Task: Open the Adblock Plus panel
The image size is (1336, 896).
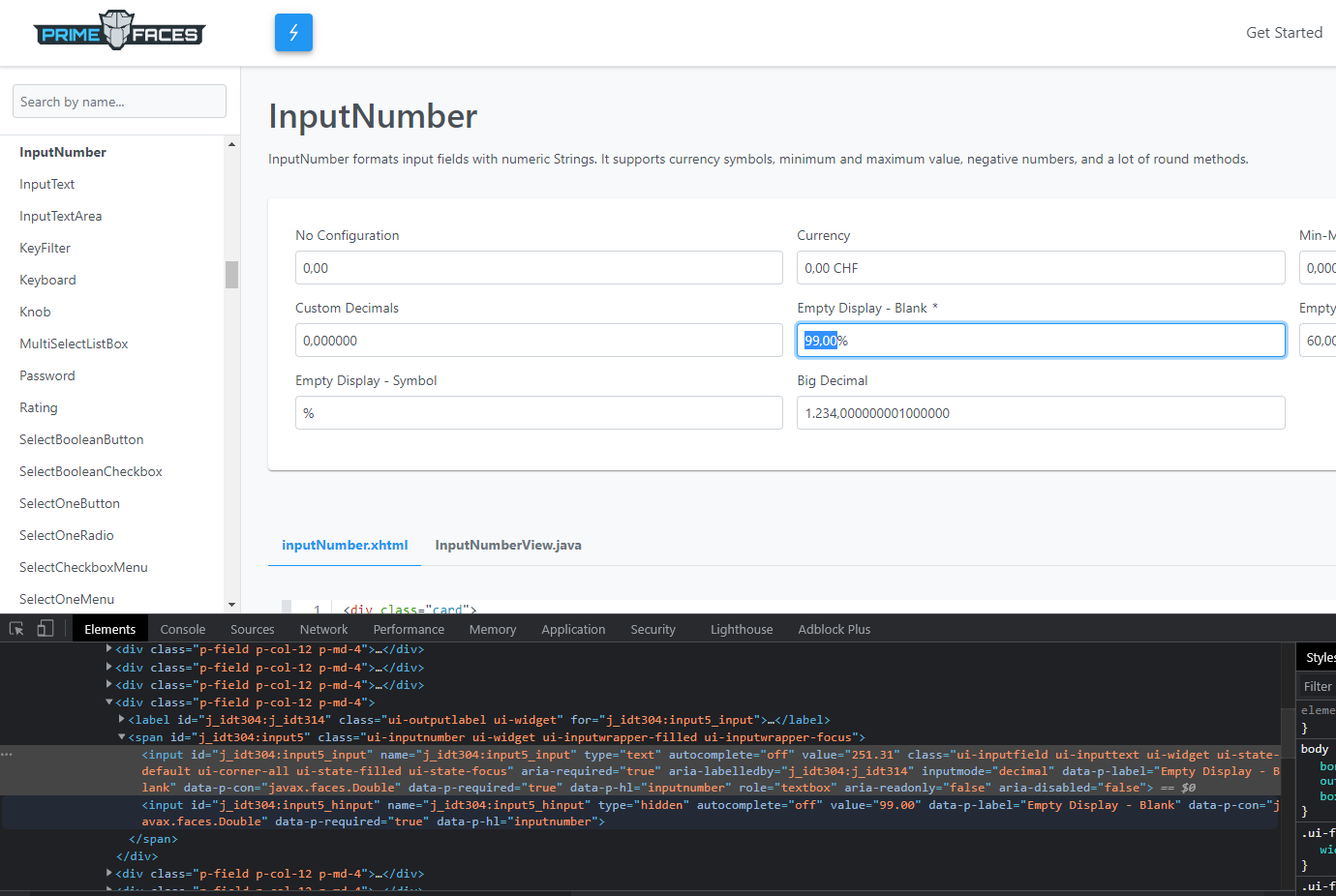Action: click(834, 629)
